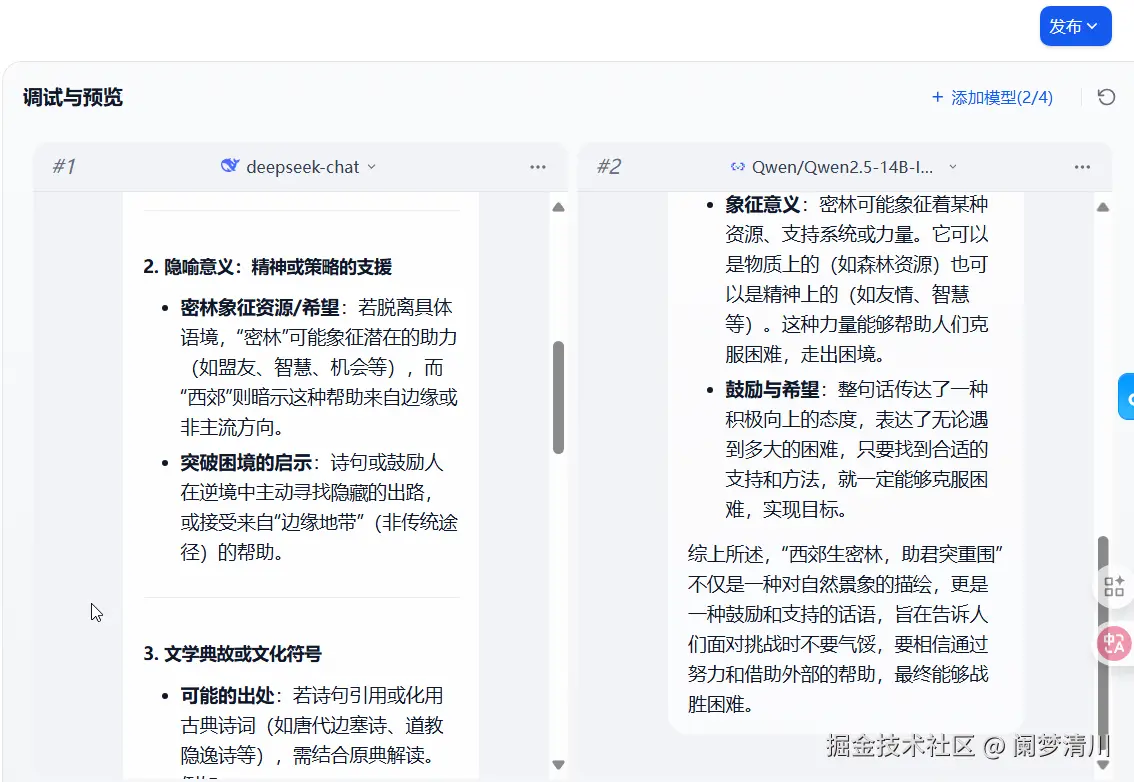
Task: Click the plus icon beside 添加模型
Action: tap(938, 97)
